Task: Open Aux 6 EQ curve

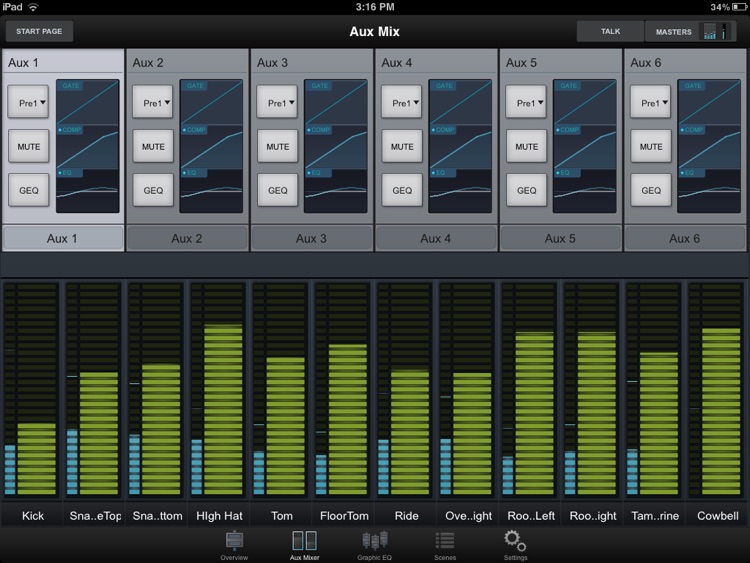Action: pos(709,190)
